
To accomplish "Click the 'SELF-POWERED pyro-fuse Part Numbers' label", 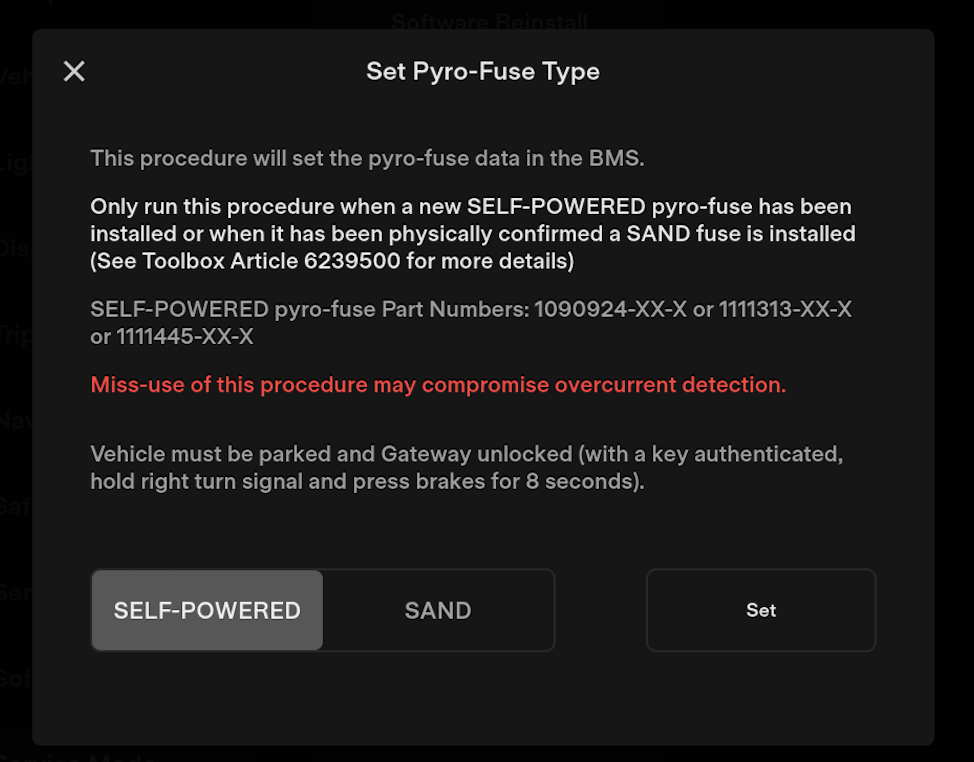I will tap(309, 310).
